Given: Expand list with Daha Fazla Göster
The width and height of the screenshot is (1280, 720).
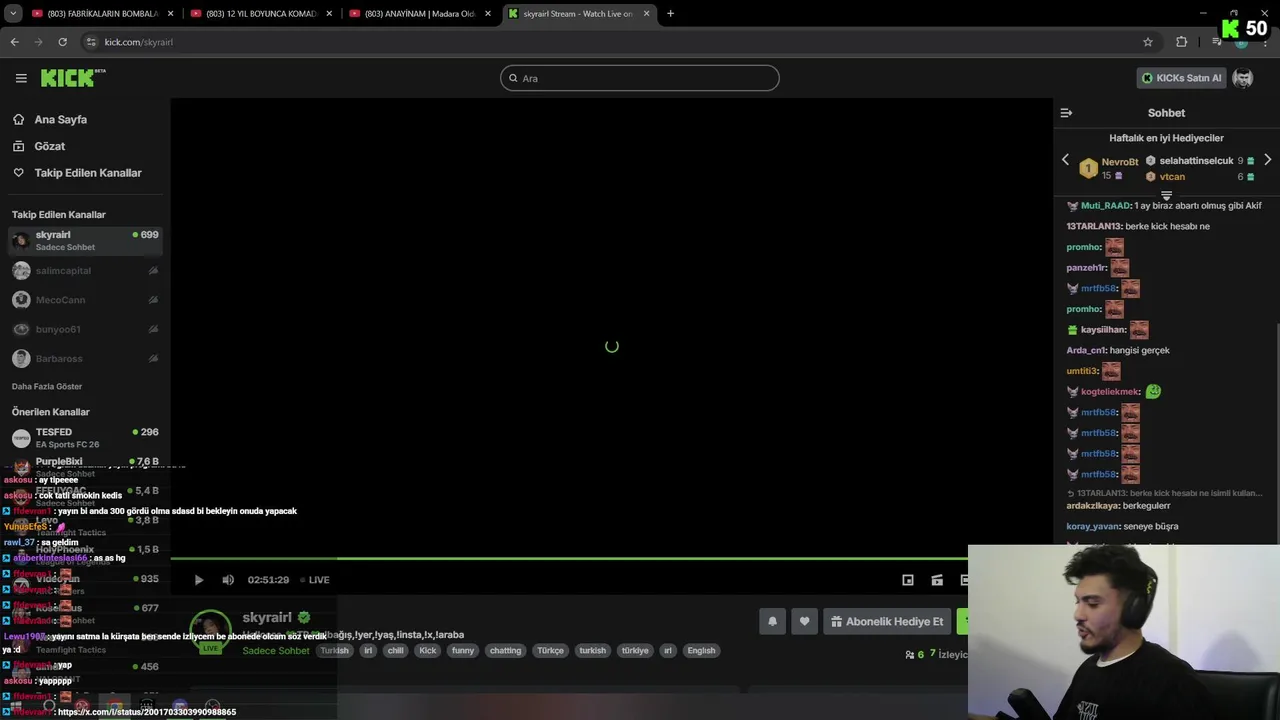Looking at the screenshot, I should [47, 386].
